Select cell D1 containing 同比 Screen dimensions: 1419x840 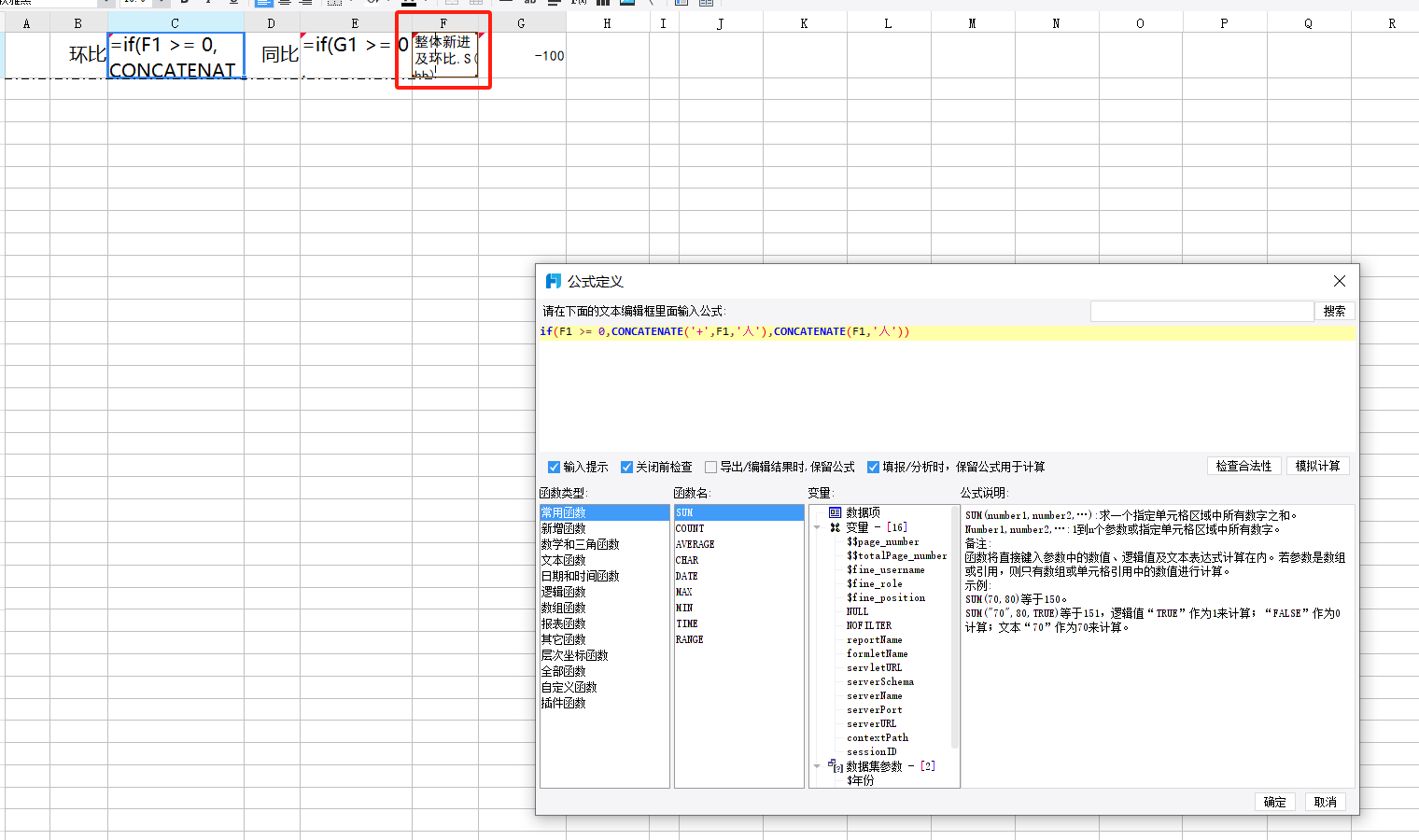272,55
